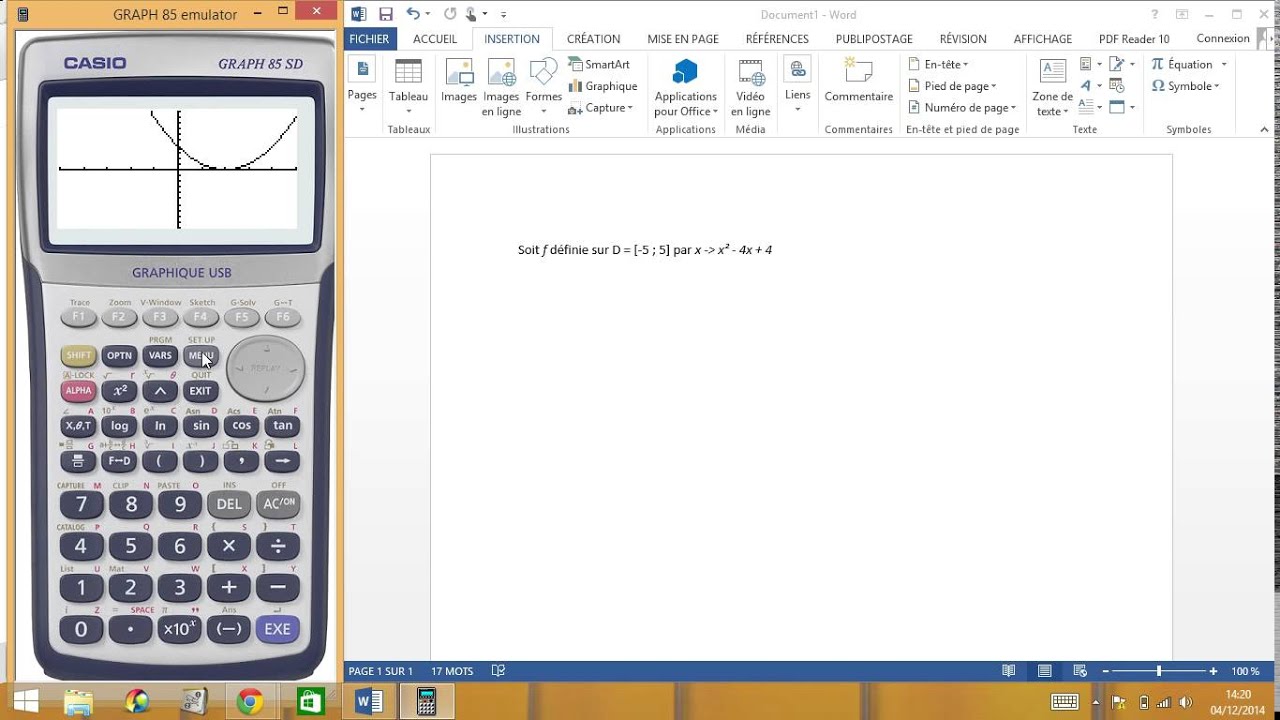Open the Pages dropdown
Screen dimensions: 1280x720
pos(362,84)
